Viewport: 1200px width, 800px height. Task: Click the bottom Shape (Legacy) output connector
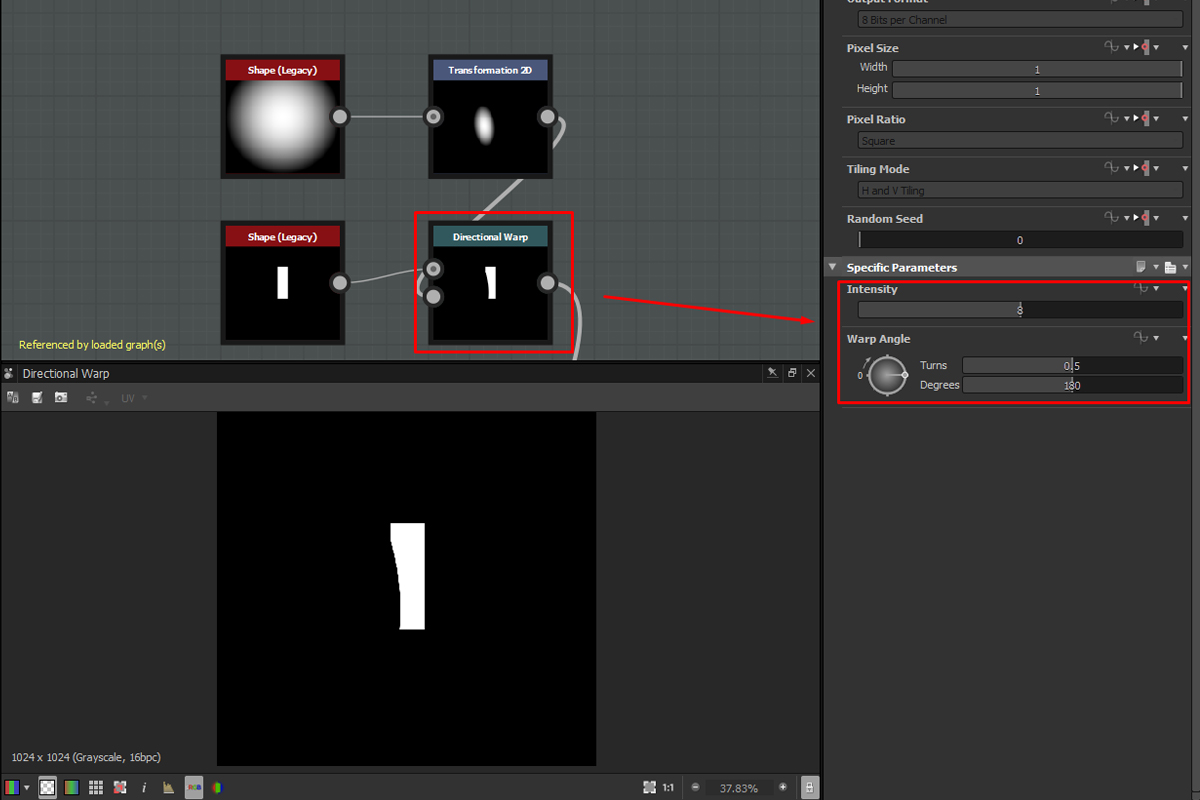(x=340, y=283)
